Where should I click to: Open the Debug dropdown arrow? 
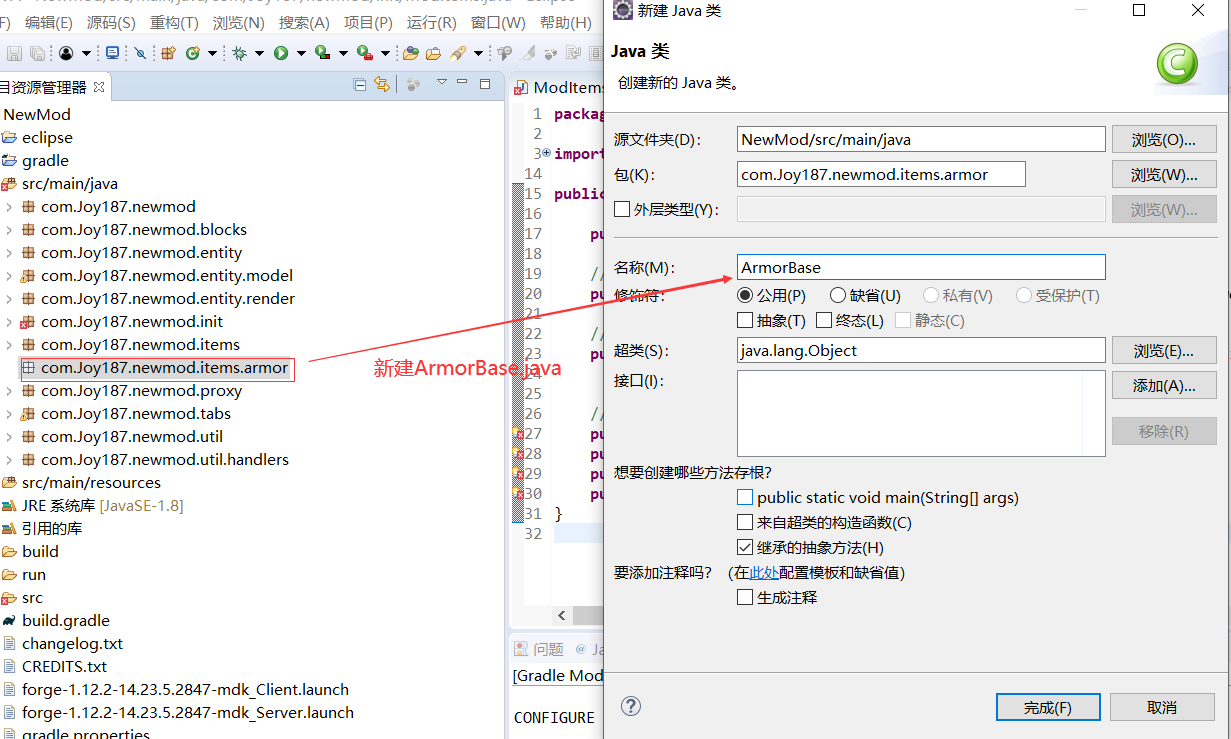pos(259,53)
